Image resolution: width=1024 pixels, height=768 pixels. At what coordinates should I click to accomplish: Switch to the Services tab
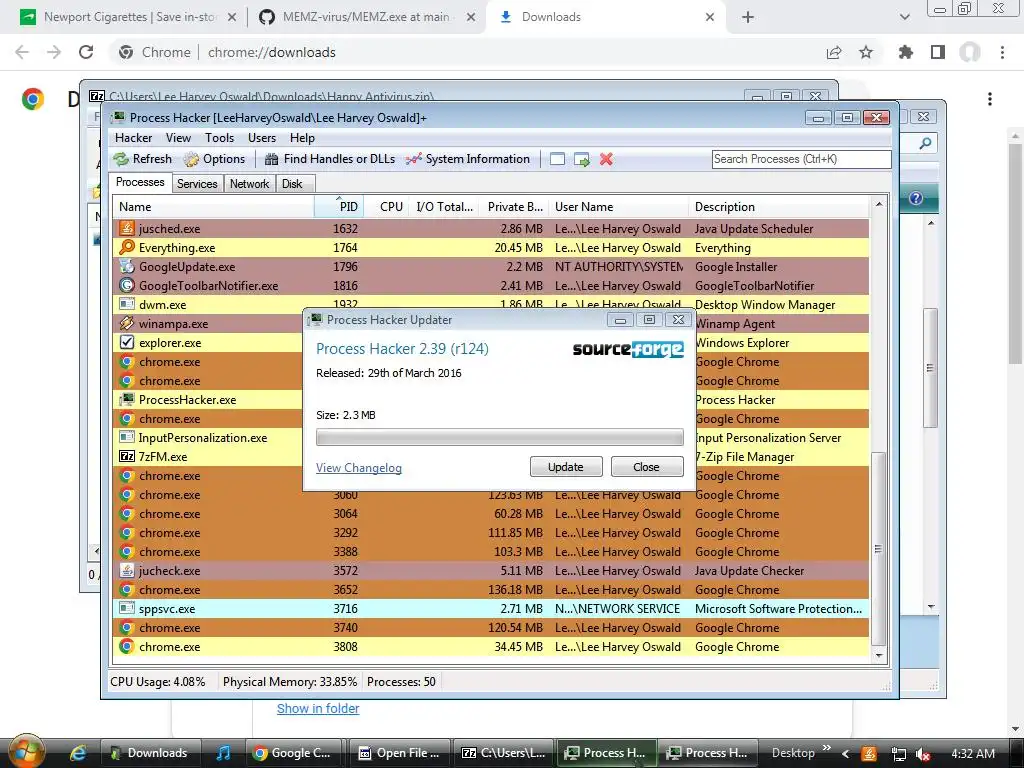pos(197,184)
